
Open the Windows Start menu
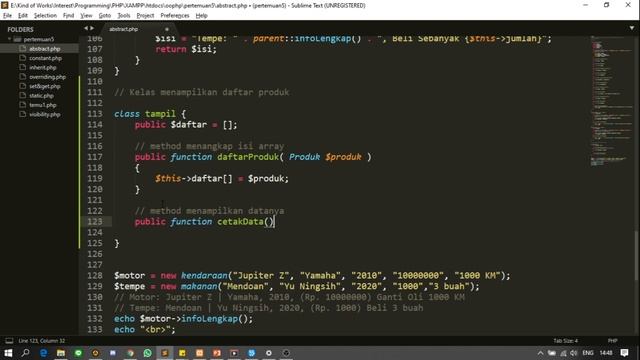[8, 353]
